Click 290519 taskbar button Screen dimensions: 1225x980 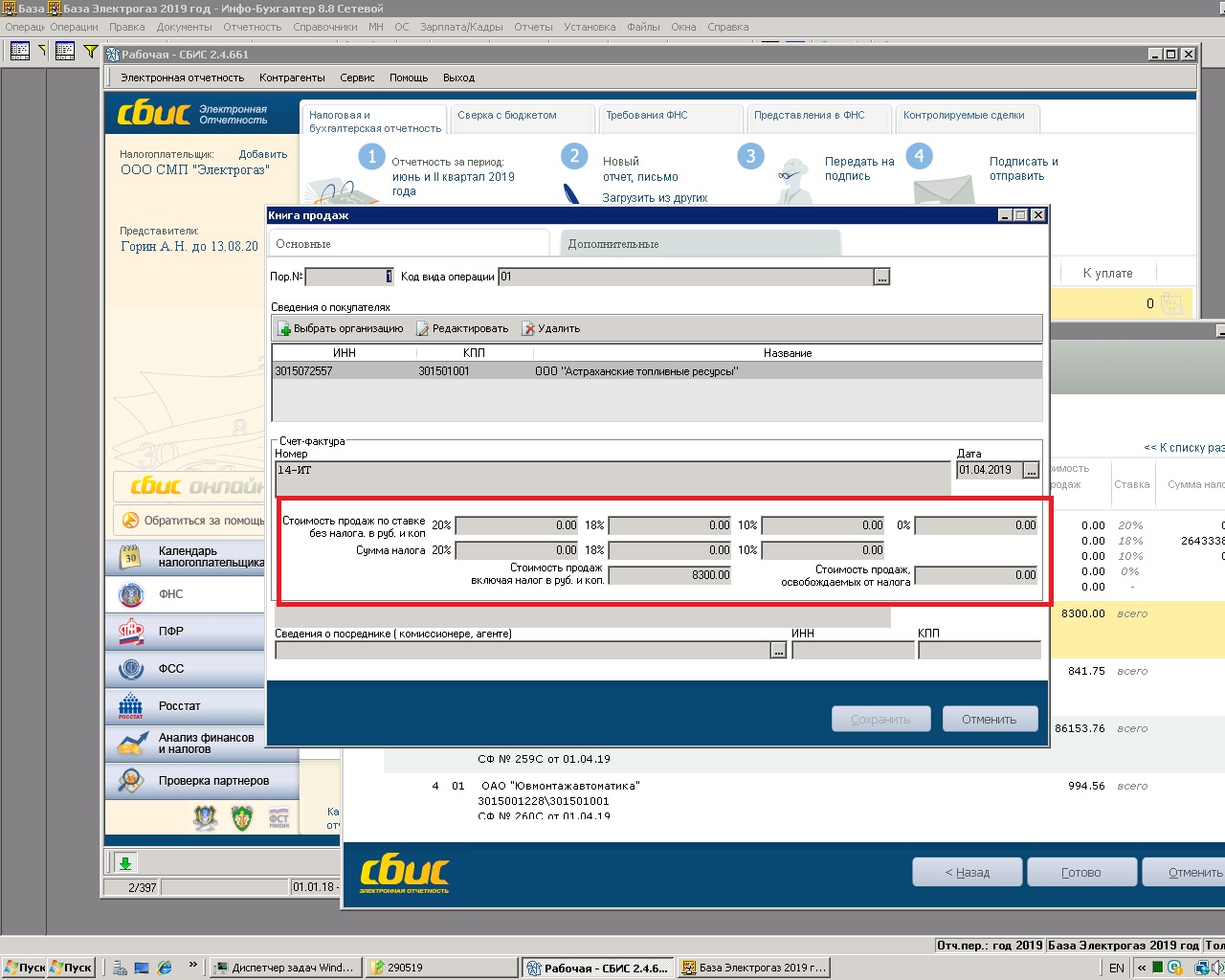442,968
